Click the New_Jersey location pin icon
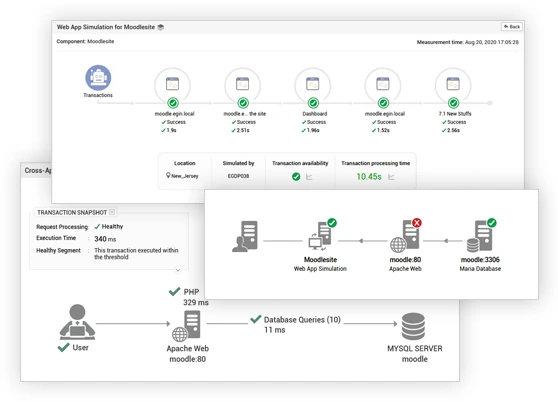This screenshot has width=558, height=402. tap(168, 175)
